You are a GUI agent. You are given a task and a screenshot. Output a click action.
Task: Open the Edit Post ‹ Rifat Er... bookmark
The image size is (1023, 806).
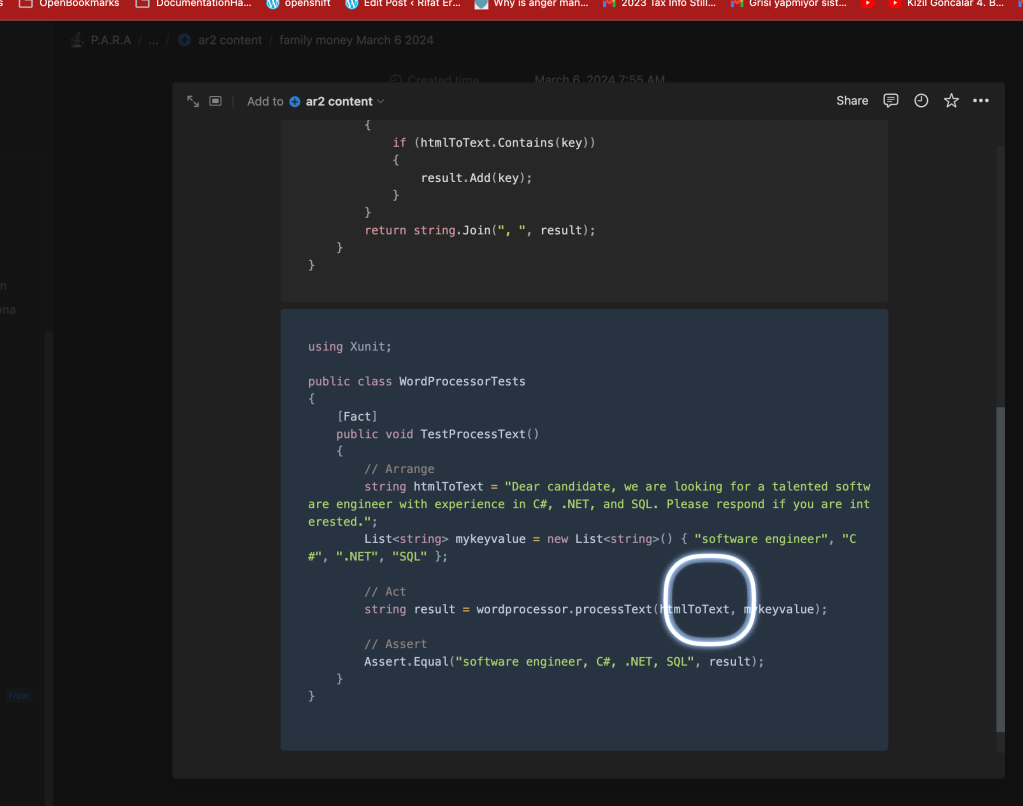(x=403, y=4)
